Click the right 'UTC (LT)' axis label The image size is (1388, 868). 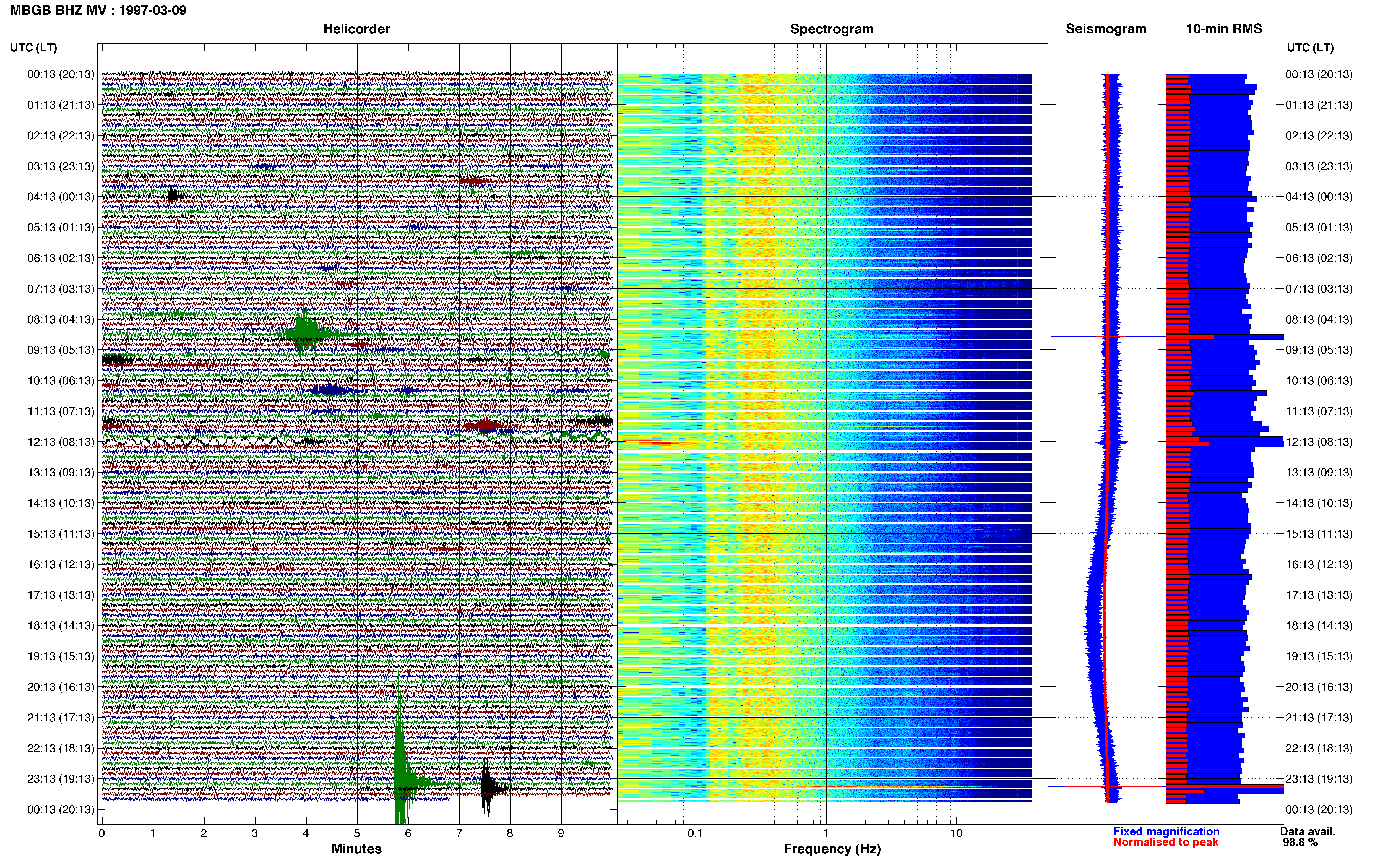(x=1310, y=48)
